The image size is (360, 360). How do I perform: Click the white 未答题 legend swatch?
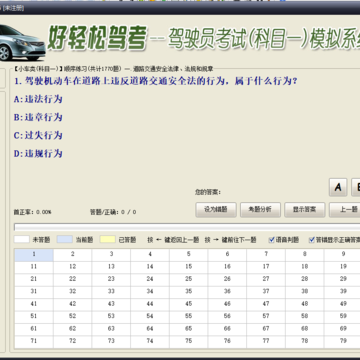click(x=21, y=239)
